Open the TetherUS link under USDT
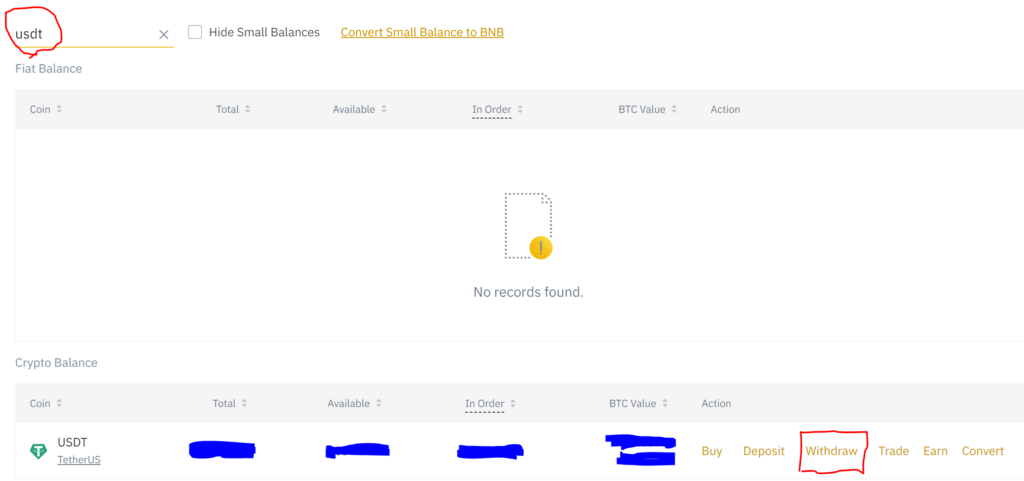Viewport: 1024px width, 481px height. click(x=79, y=459)
